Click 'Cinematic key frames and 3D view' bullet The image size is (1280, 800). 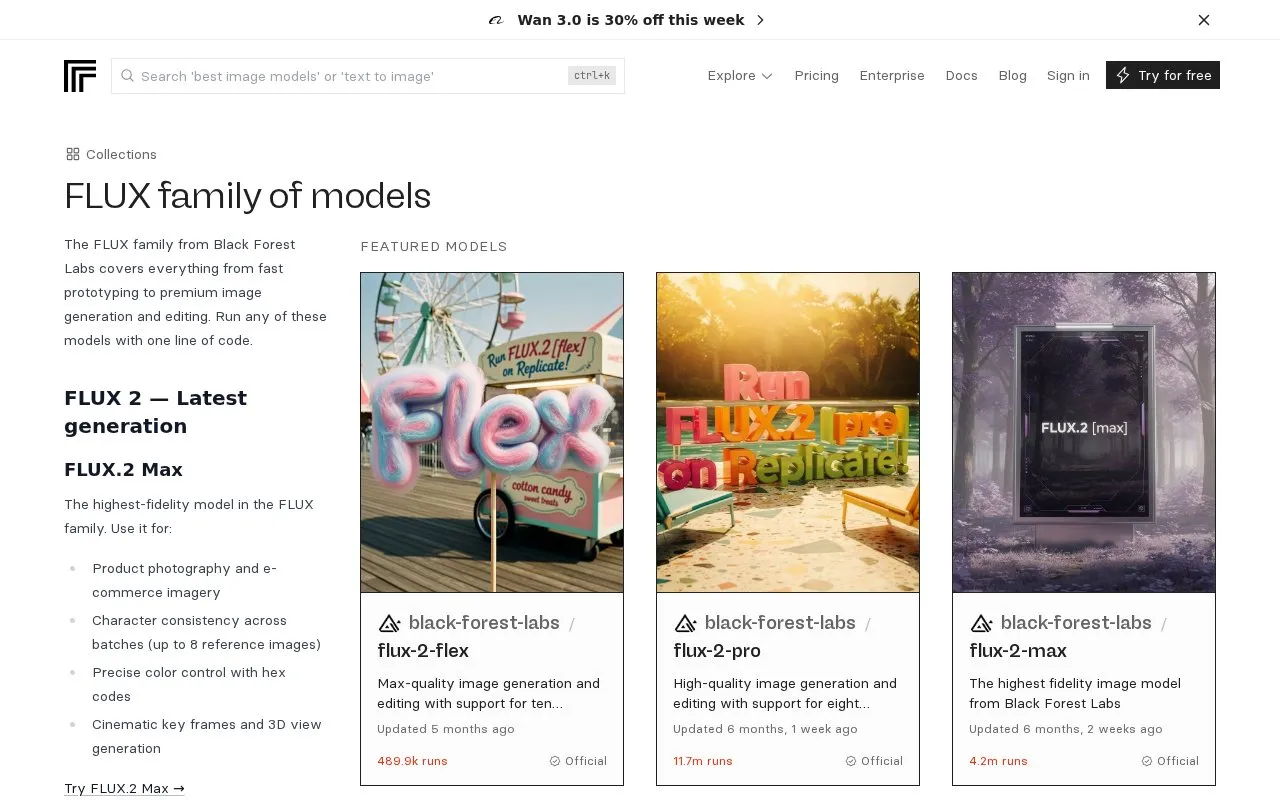pyautogui.click(x=207, y=736)
